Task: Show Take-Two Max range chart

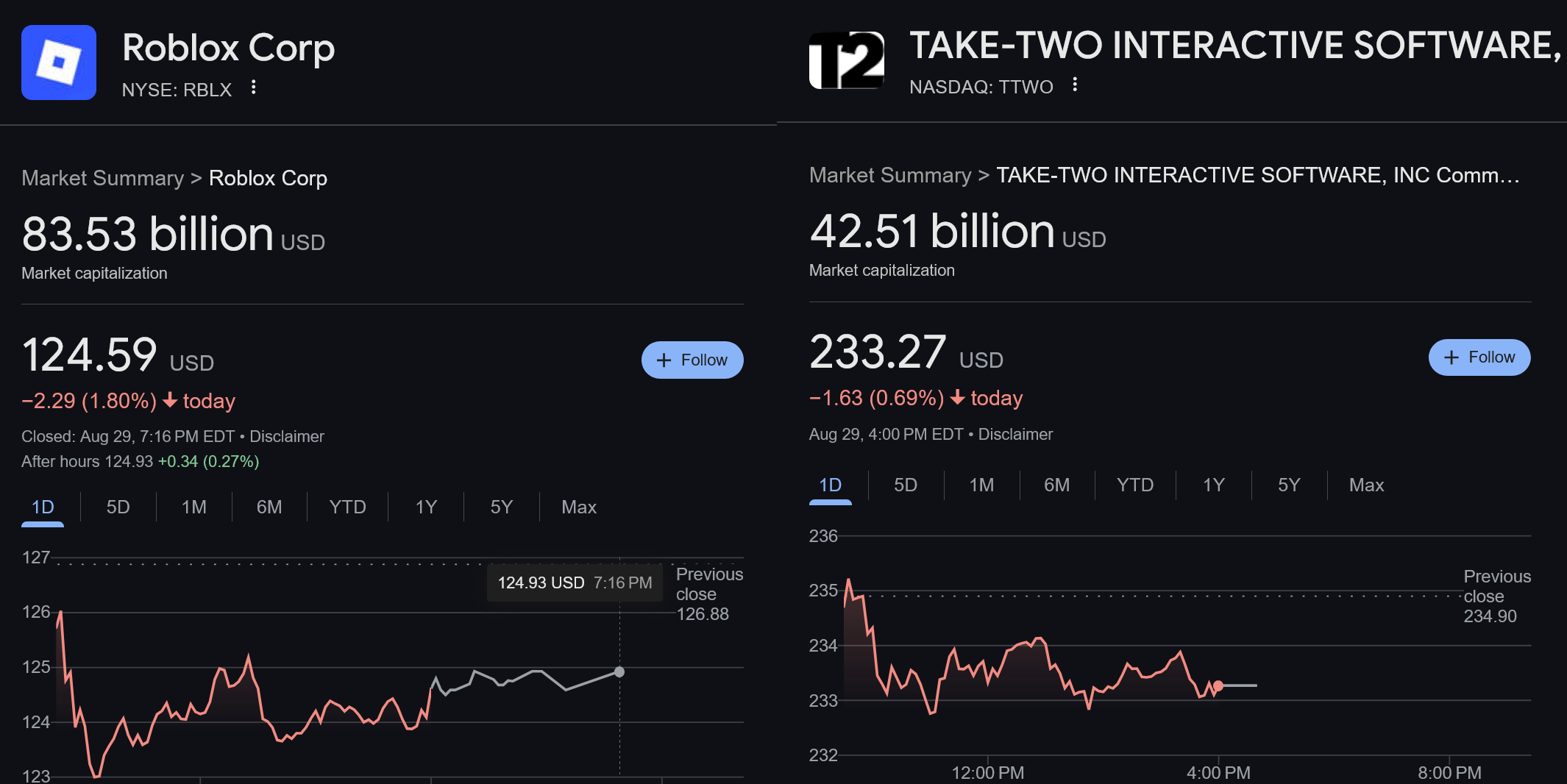Action: click(1367, 485)
